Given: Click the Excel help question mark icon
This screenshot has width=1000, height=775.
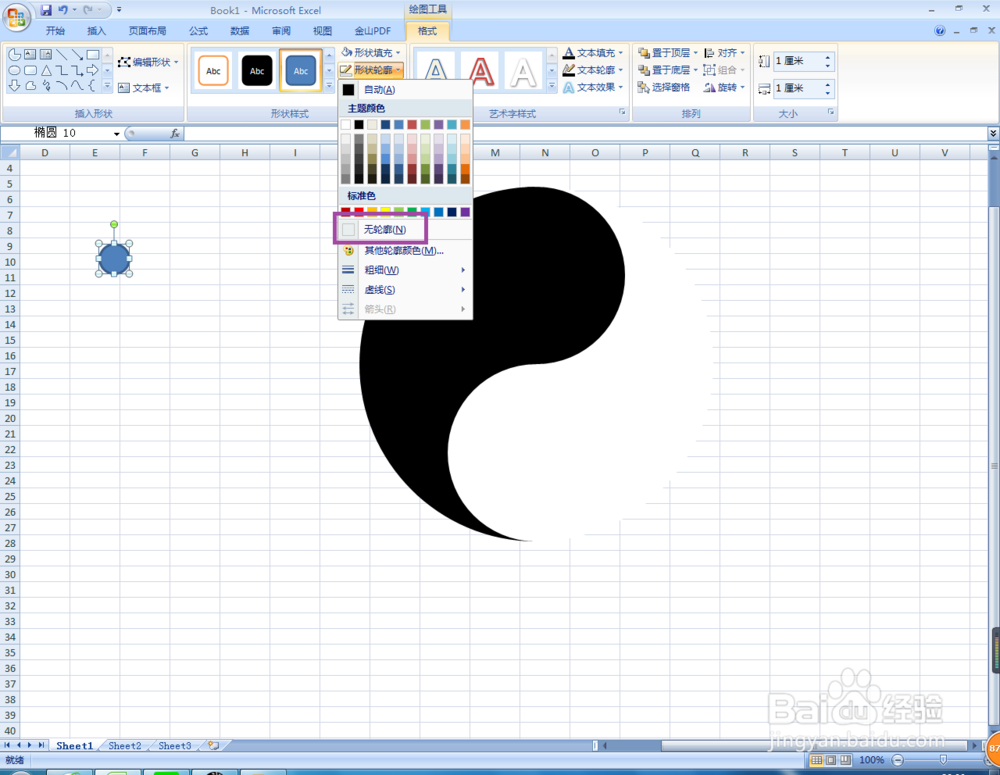Looking at the screenshot, I should point(939,31).
